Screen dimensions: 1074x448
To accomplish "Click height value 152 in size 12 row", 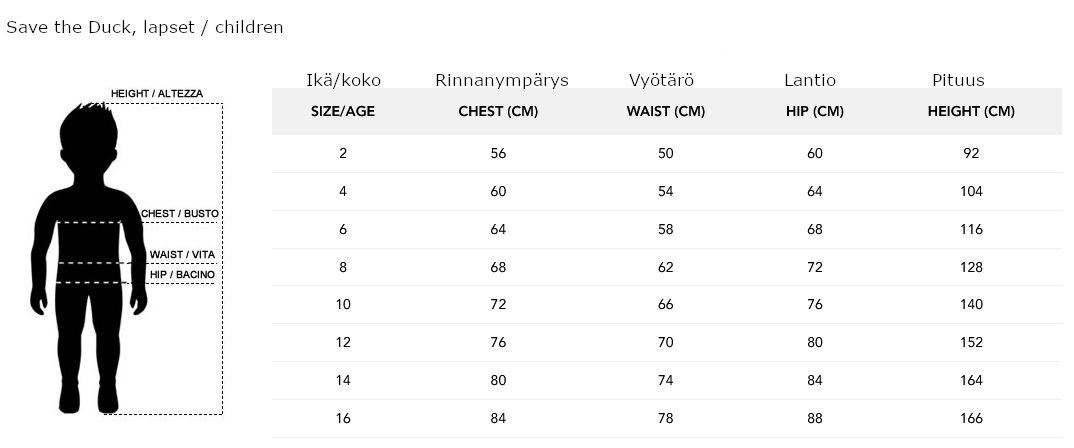I will [971, 343].
